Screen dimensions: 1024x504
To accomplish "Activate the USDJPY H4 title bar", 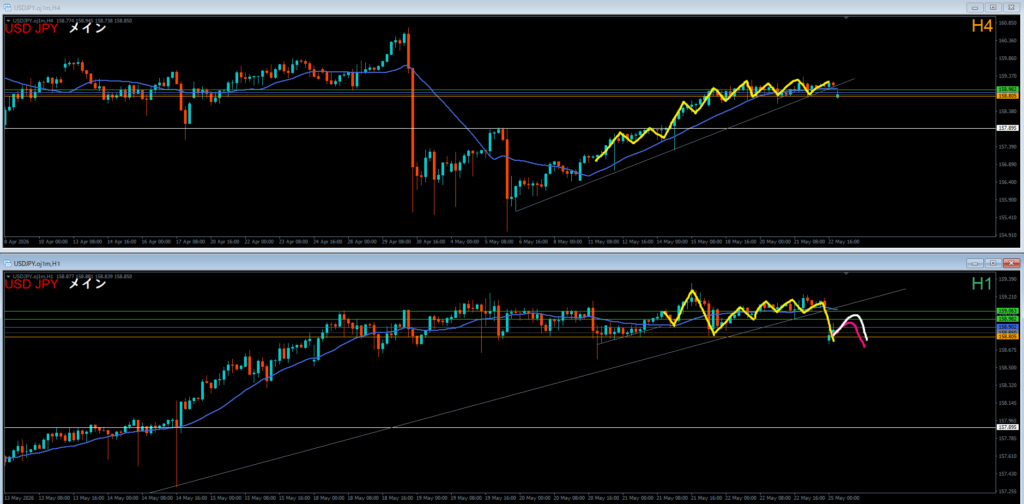I will pyautogui.click(x=483, y=7).
